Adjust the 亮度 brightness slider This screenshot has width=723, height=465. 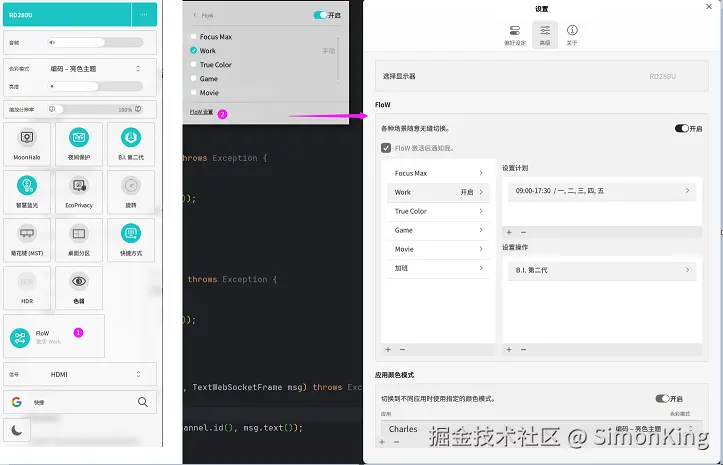tap(95, 86)
